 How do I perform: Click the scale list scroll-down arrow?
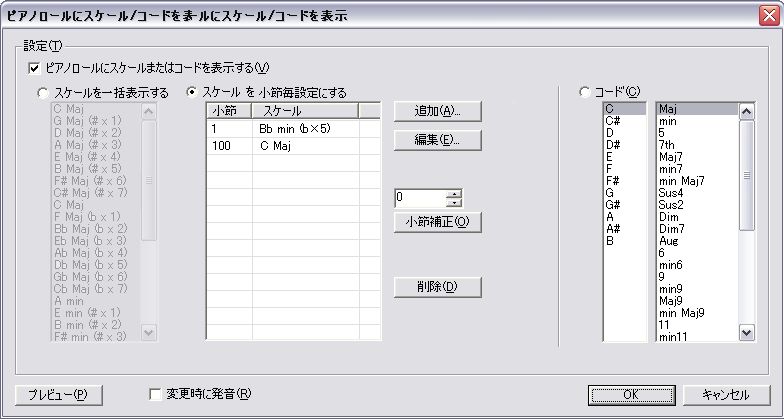tap(148, 332)
